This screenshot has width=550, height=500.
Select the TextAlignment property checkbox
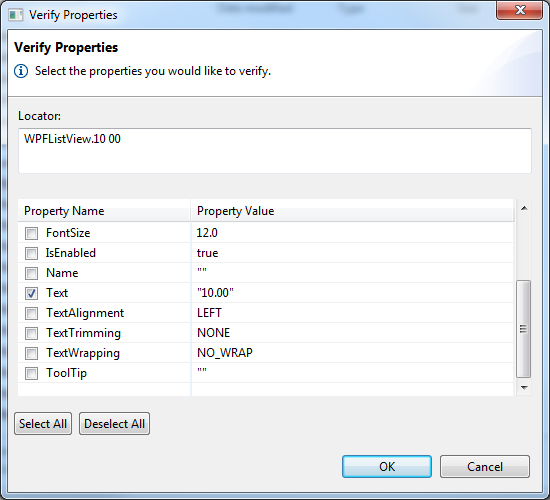[31, 313]
